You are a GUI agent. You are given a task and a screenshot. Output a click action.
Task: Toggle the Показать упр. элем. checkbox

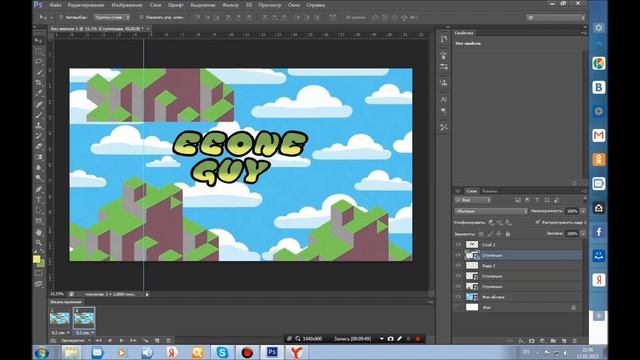(x=141, y=18)
